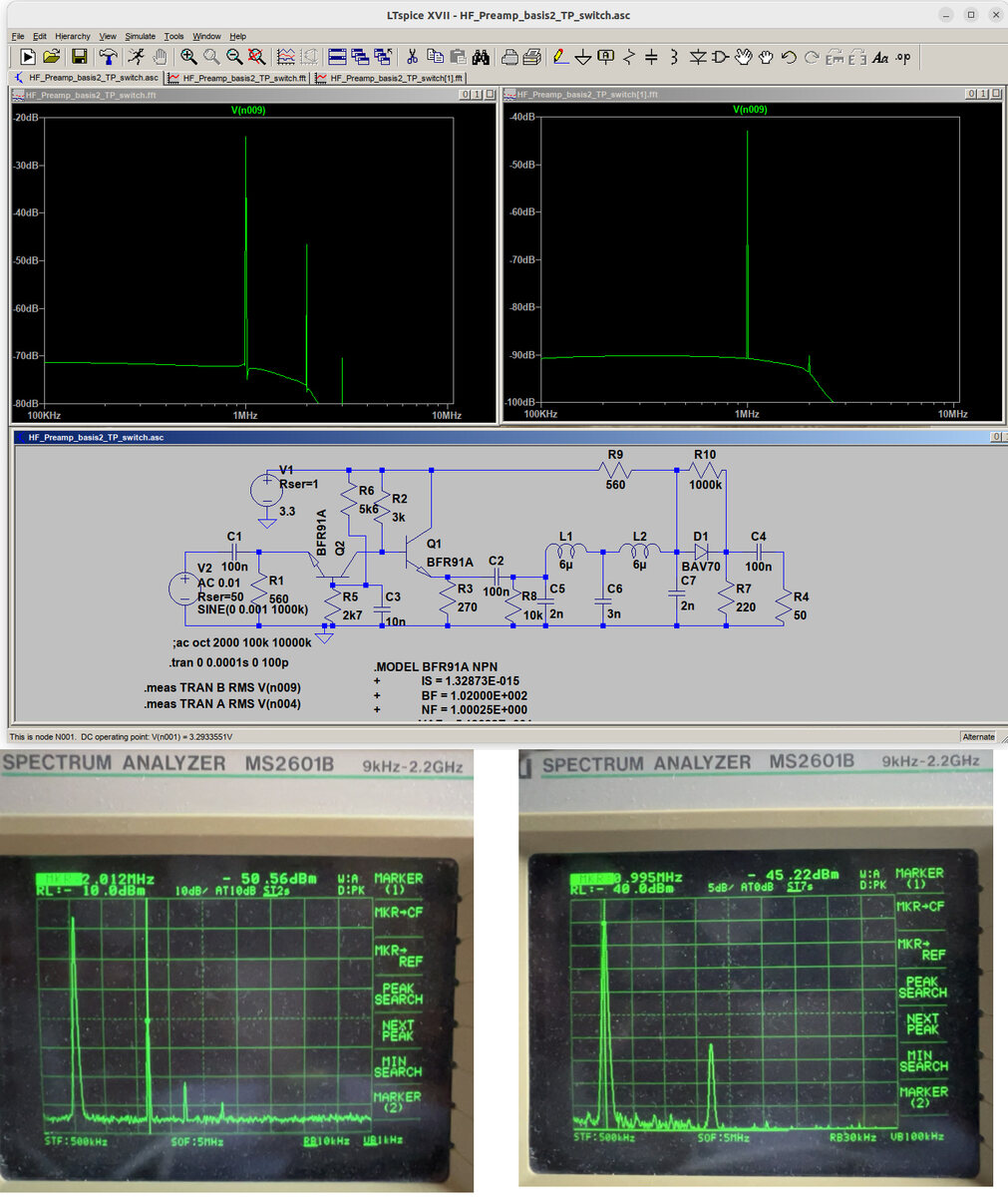Switch to HF_Preamp_basis2_TP_switch[1].fft tab

click(389, 77)
